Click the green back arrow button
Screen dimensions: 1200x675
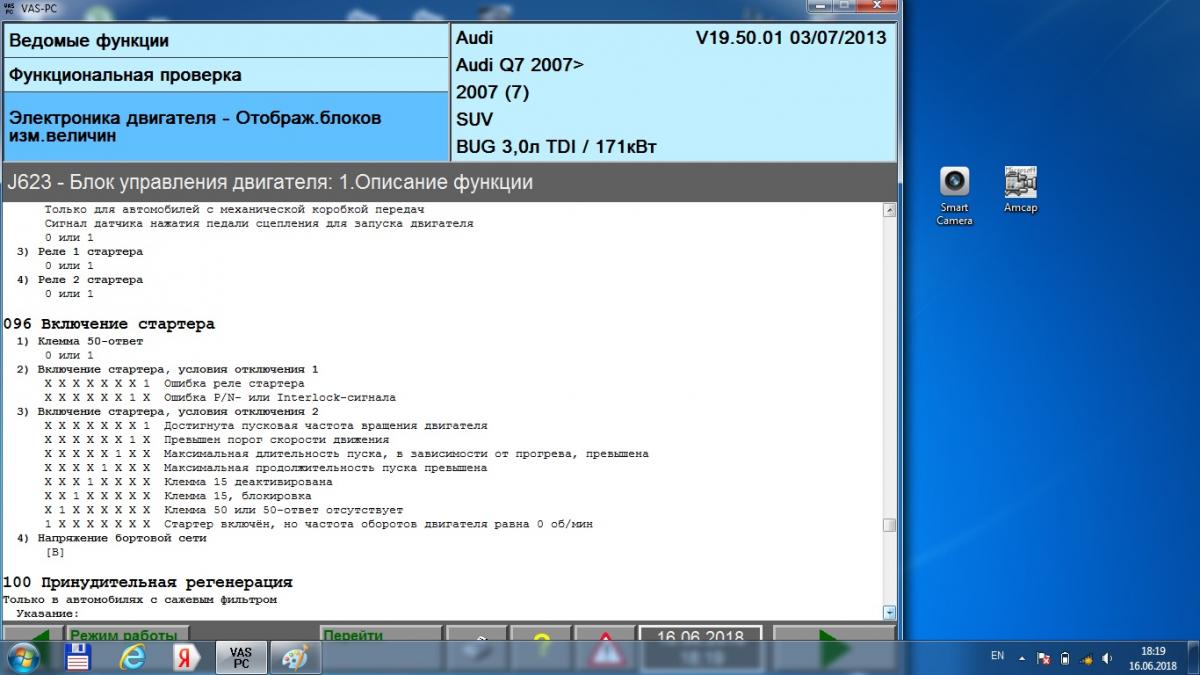click(33, 635)
